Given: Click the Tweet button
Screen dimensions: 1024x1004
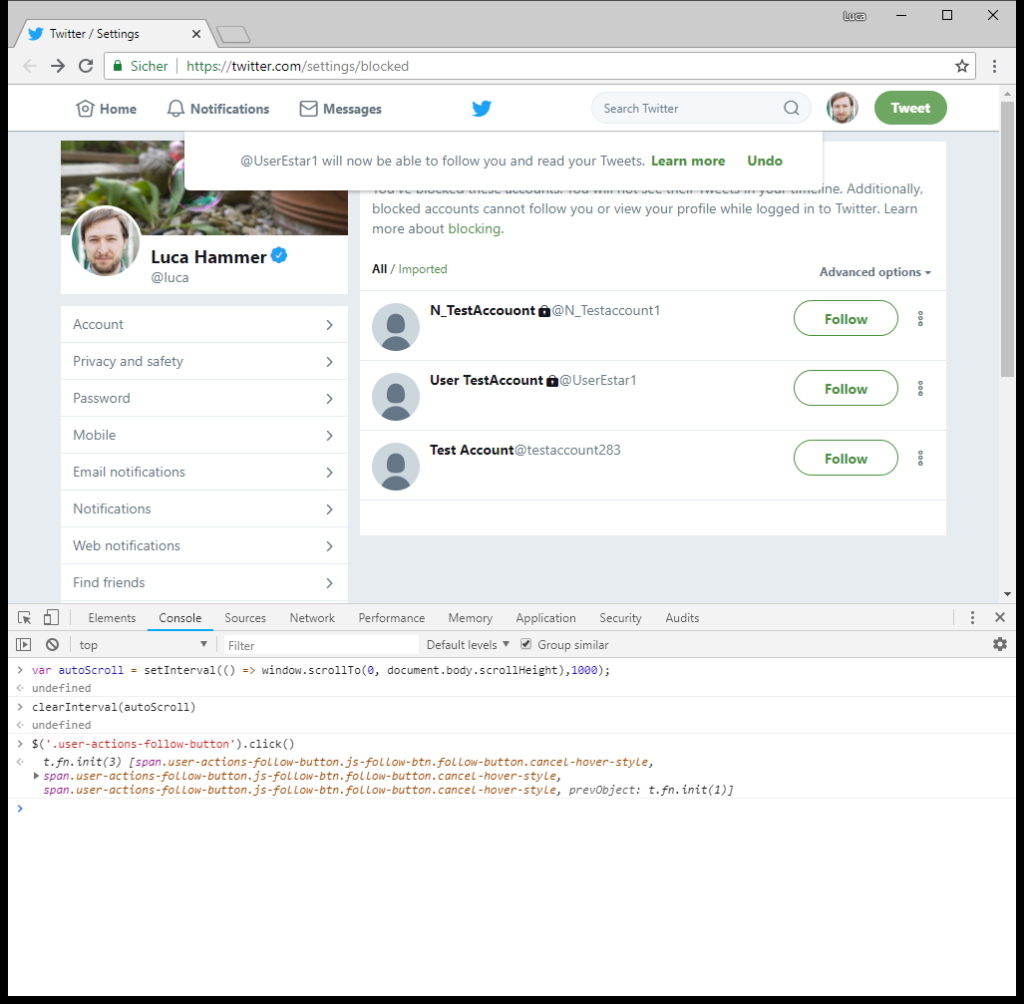Looking at the screenshot, I should pyautogui.click(x=910, y=108).
